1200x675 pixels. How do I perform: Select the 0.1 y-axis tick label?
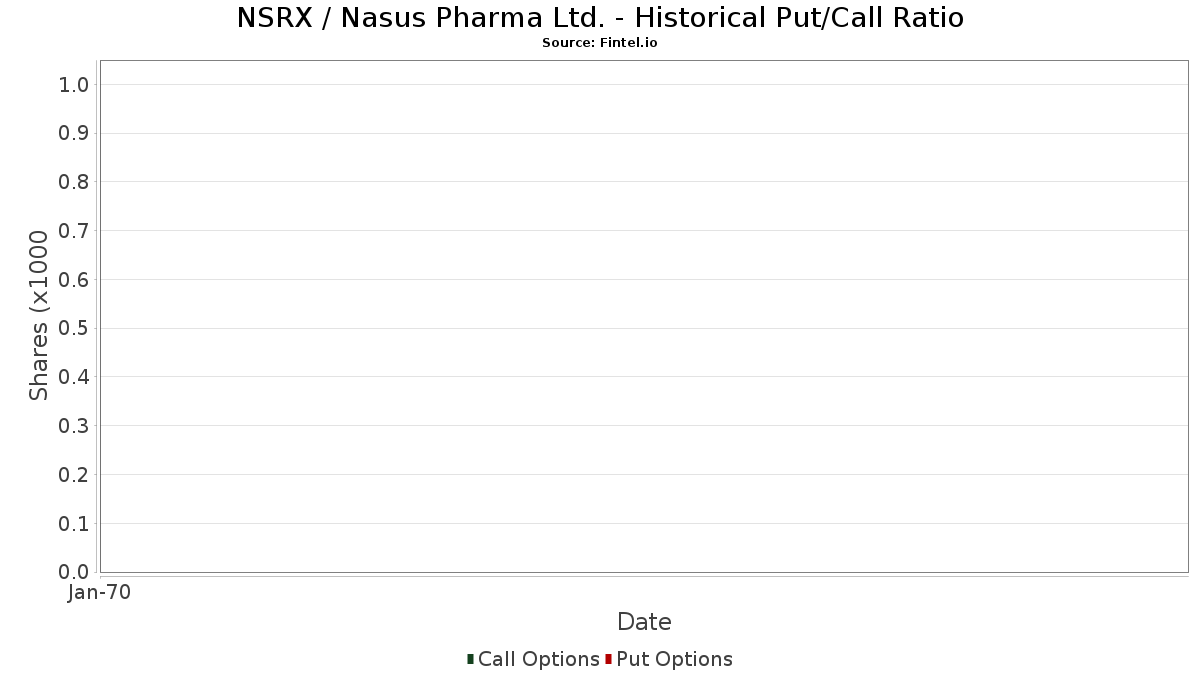(74, 524)
